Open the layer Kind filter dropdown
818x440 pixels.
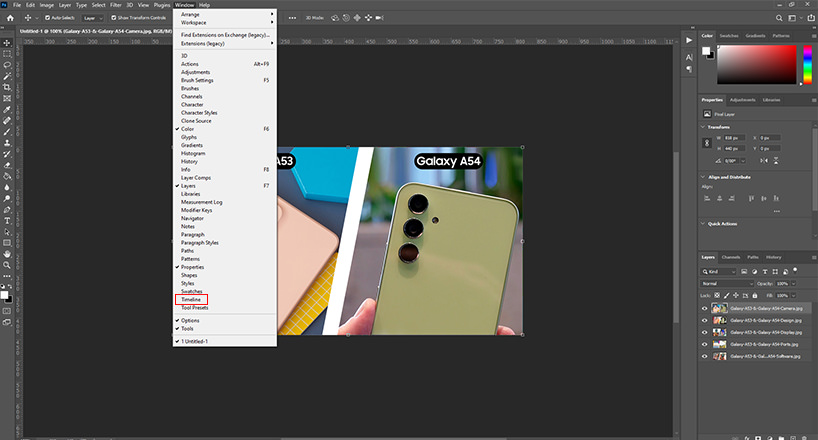click(x=718, y=271)
